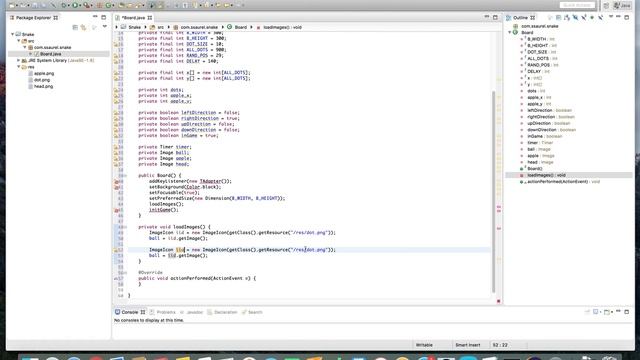Image resolution: width=640 pixels, height=360 pixels.
Task: Click error marker on line 45 gutter
Action: 116,210
